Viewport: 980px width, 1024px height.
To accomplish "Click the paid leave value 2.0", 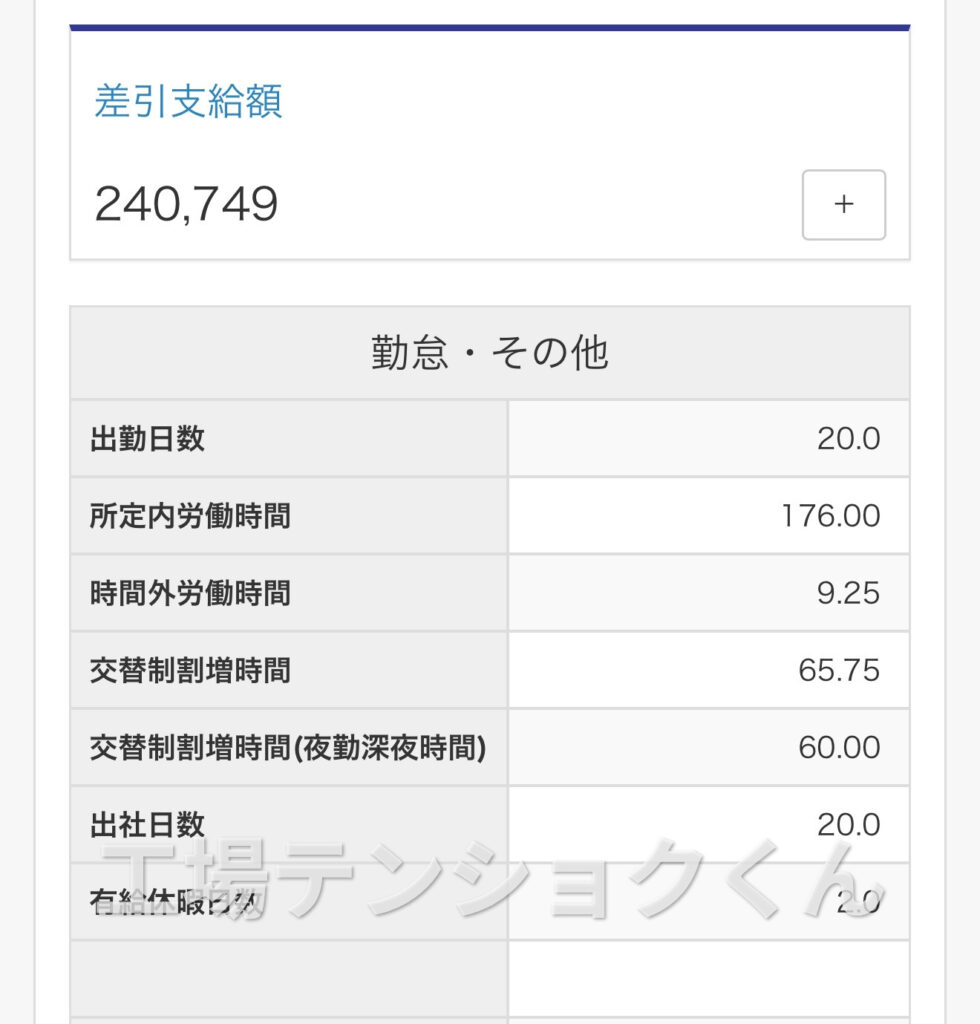I will click(x=858, y=902).
